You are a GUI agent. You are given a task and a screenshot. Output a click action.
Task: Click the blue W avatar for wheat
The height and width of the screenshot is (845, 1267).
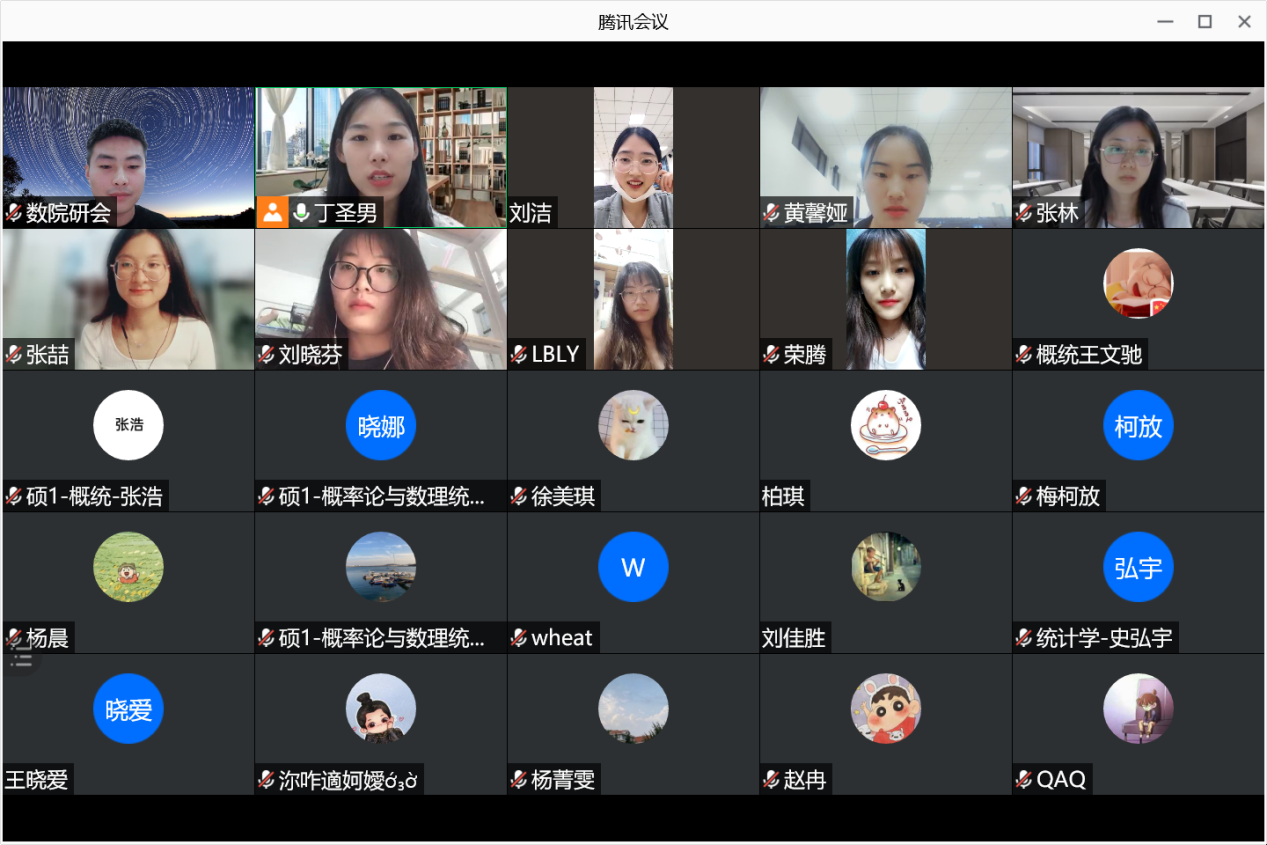coord(633,568)
